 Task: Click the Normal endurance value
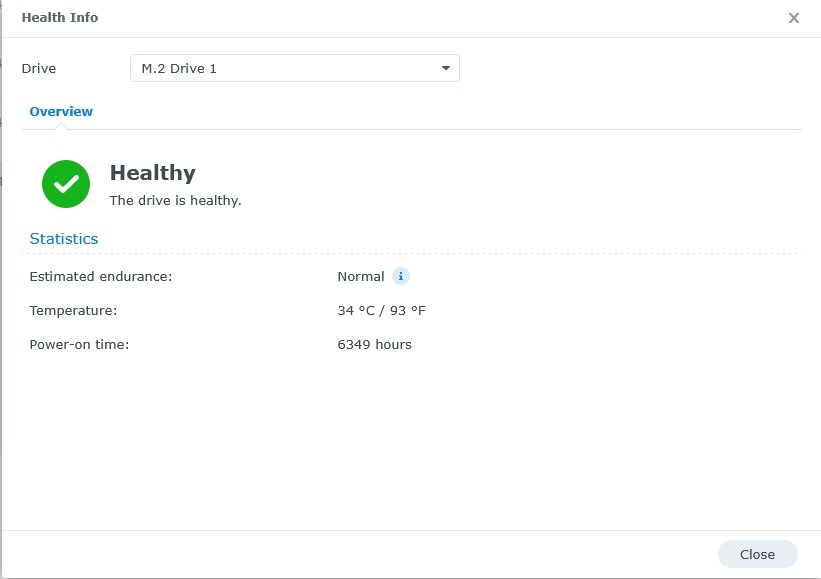pyautogui.click(x=361, y=277)
